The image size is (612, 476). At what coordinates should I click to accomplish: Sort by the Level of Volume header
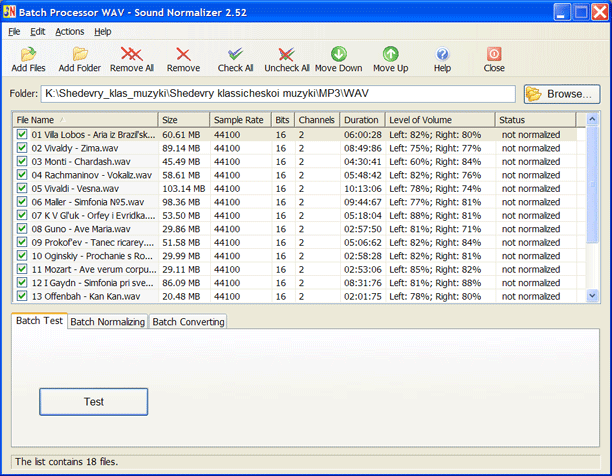[x=440, y=120]
